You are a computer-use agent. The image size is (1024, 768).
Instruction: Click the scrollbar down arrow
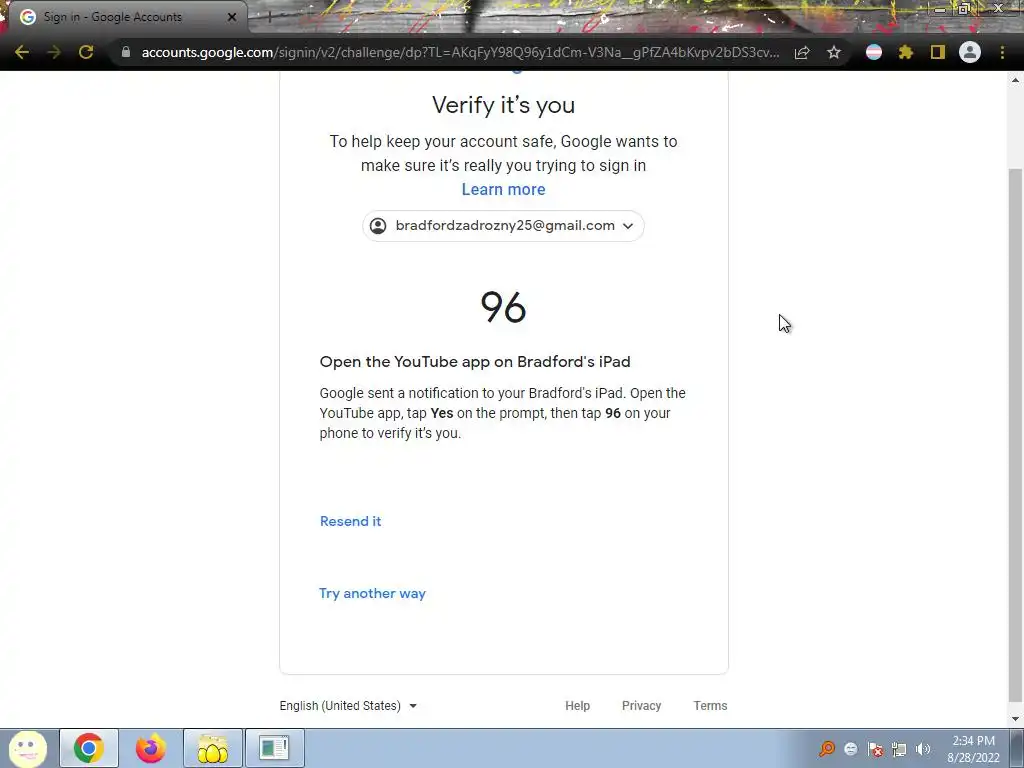(1015, 719)
